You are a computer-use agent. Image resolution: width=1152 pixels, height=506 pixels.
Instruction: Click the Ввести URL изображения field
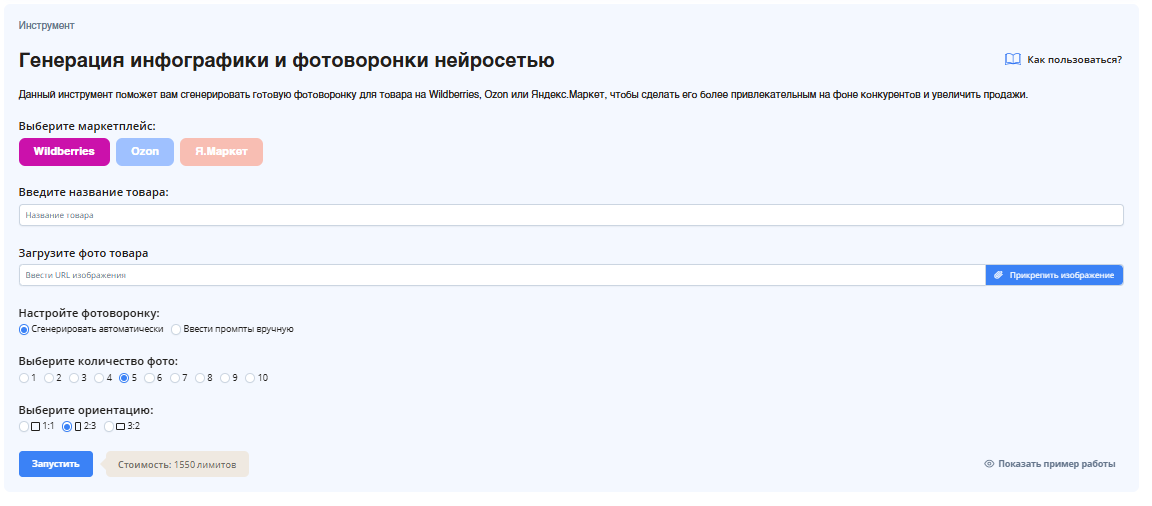coord(500,275)
